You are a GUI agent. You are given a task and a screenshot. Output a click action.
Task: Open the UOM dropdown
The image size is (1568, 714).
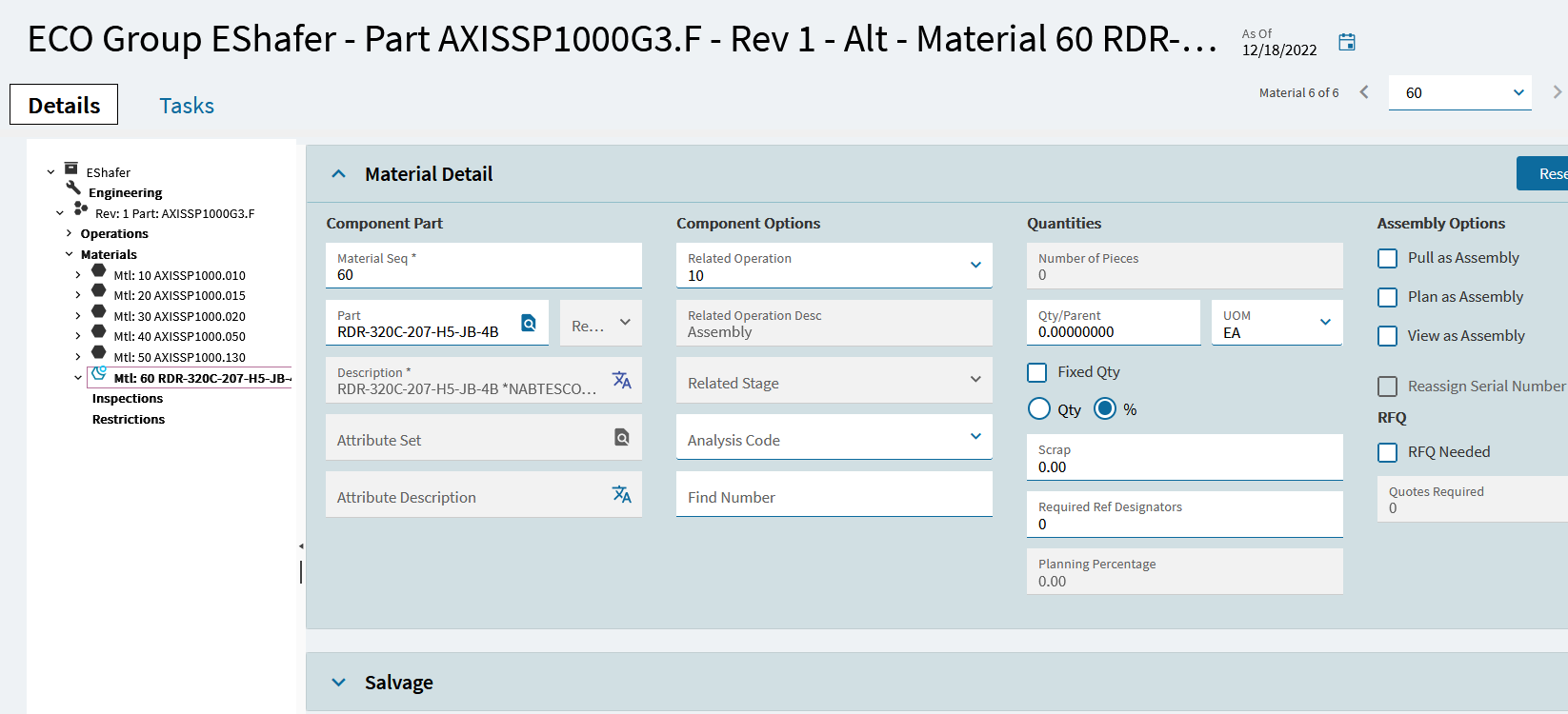coord(1324,323)
